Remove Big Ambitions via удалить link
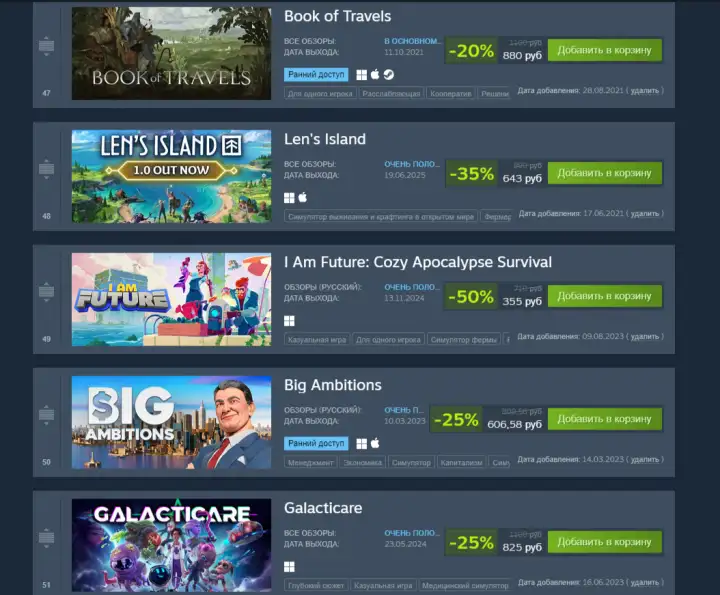 (645, 460)
